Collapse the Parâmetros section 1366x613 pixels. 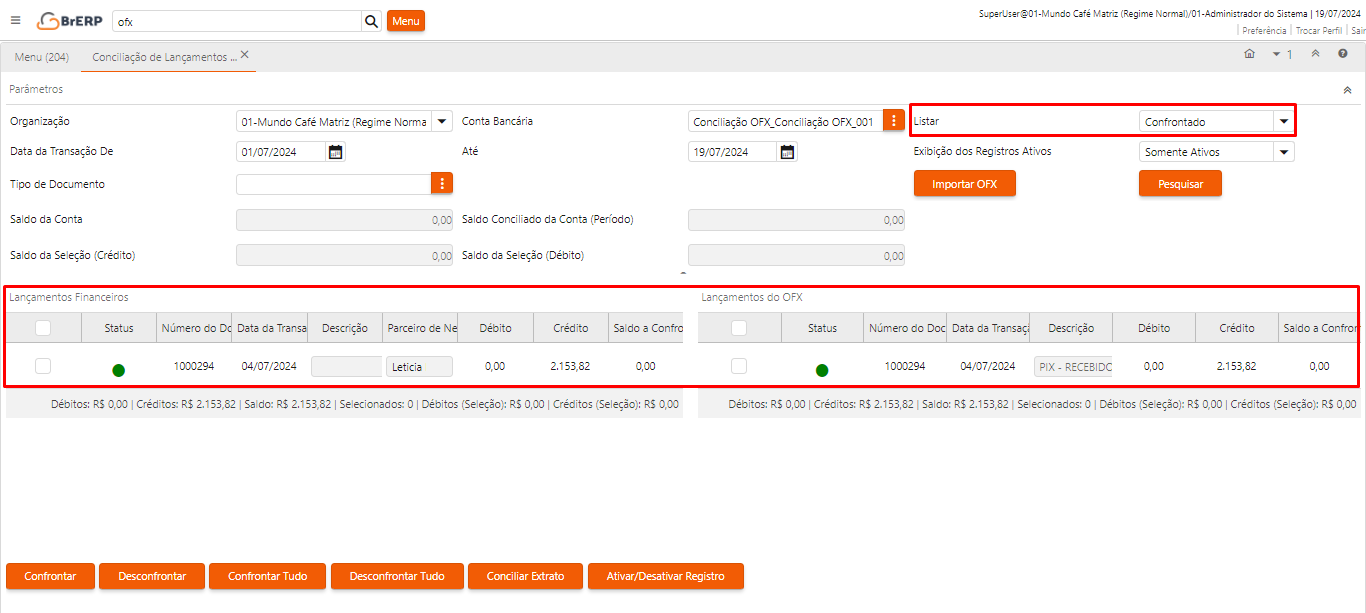[1347, 90]
